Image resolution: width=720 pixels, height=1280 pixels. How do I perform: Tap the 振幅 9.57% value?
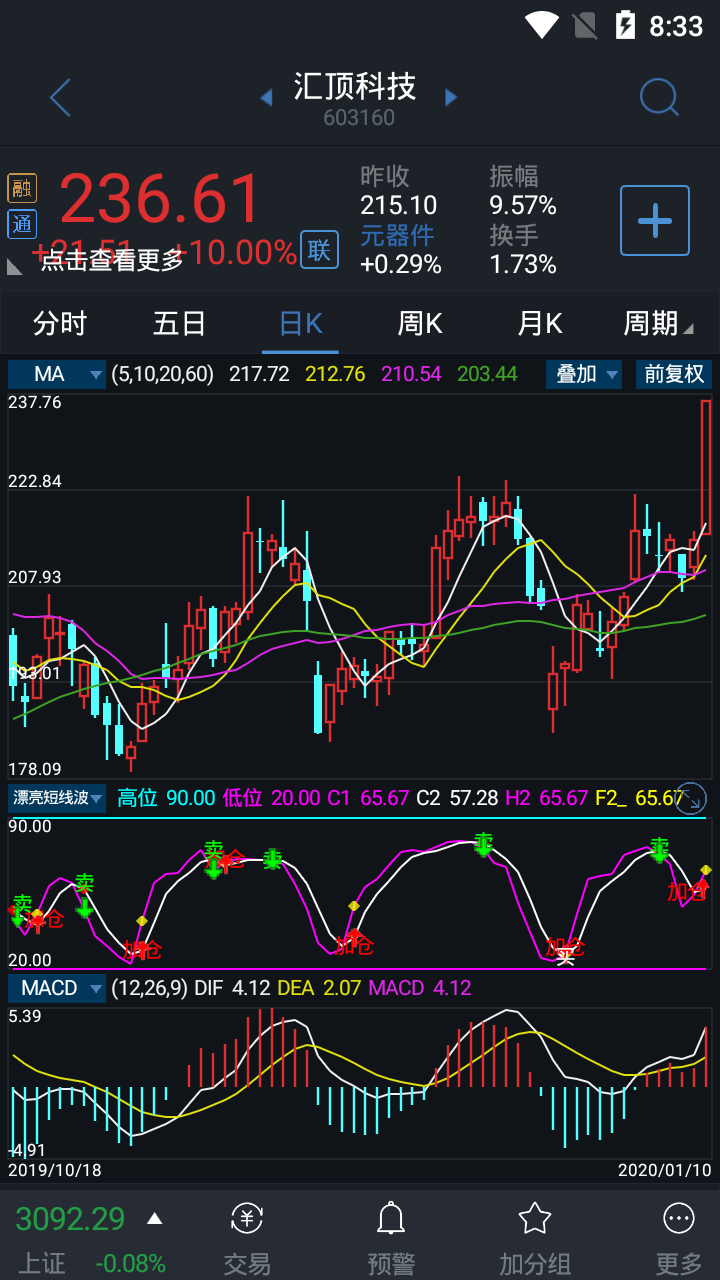(x=523, y=205)
